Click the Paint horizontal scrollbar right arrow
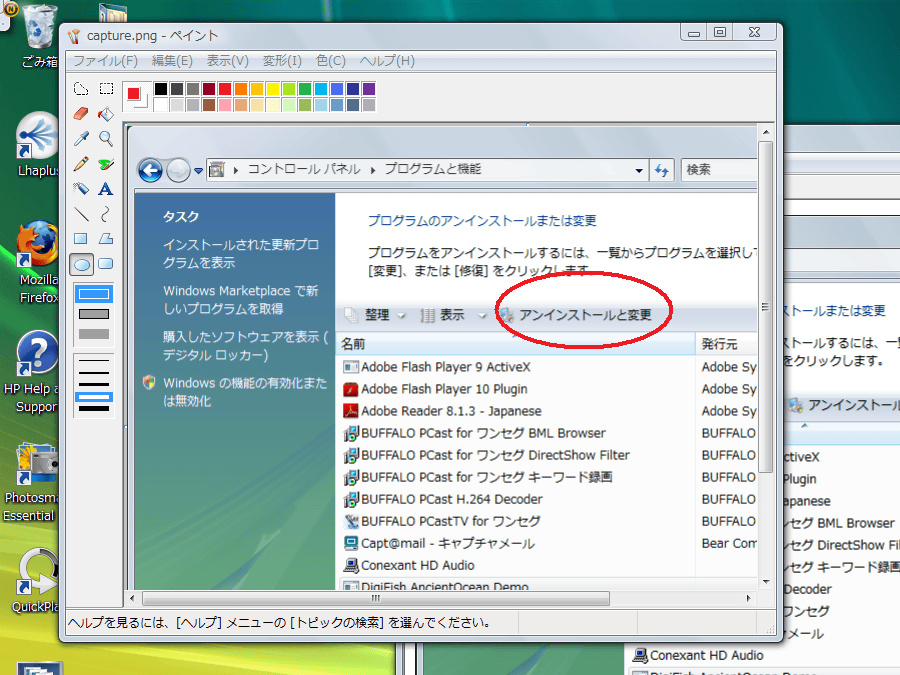The width and height of the screenshot is (900, 675). point(748,598)
